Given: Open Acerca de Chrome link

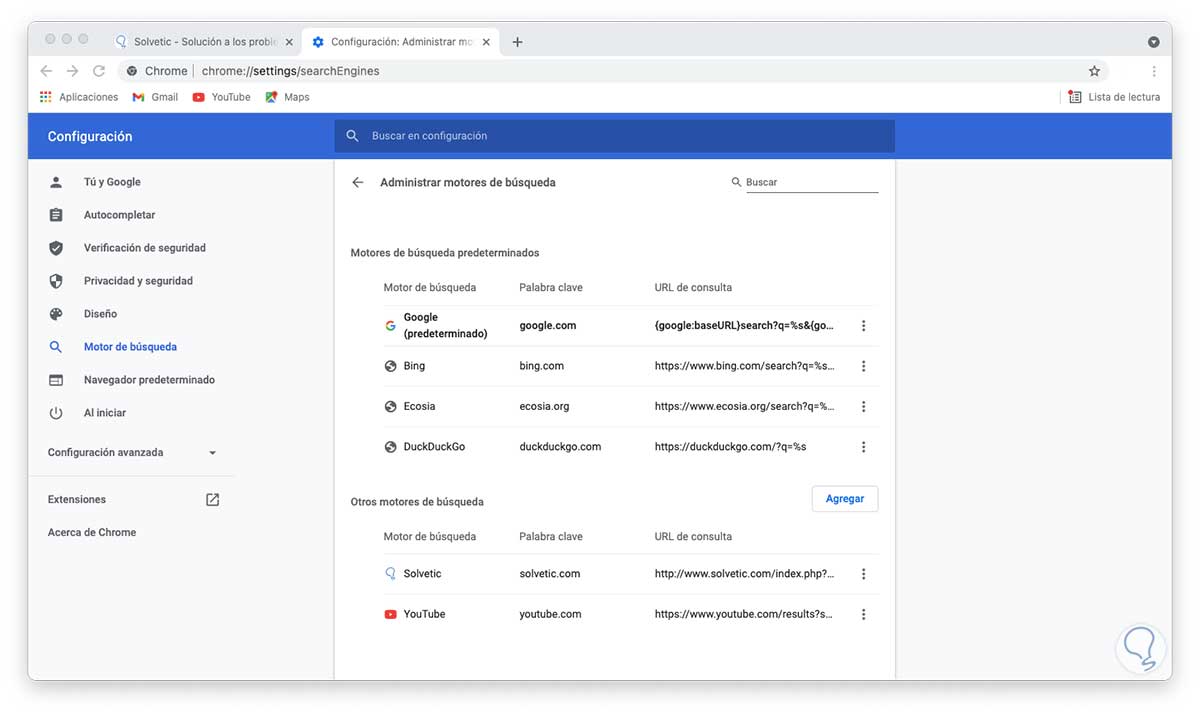Looking at the screenshot, I should tap(92, 532).
